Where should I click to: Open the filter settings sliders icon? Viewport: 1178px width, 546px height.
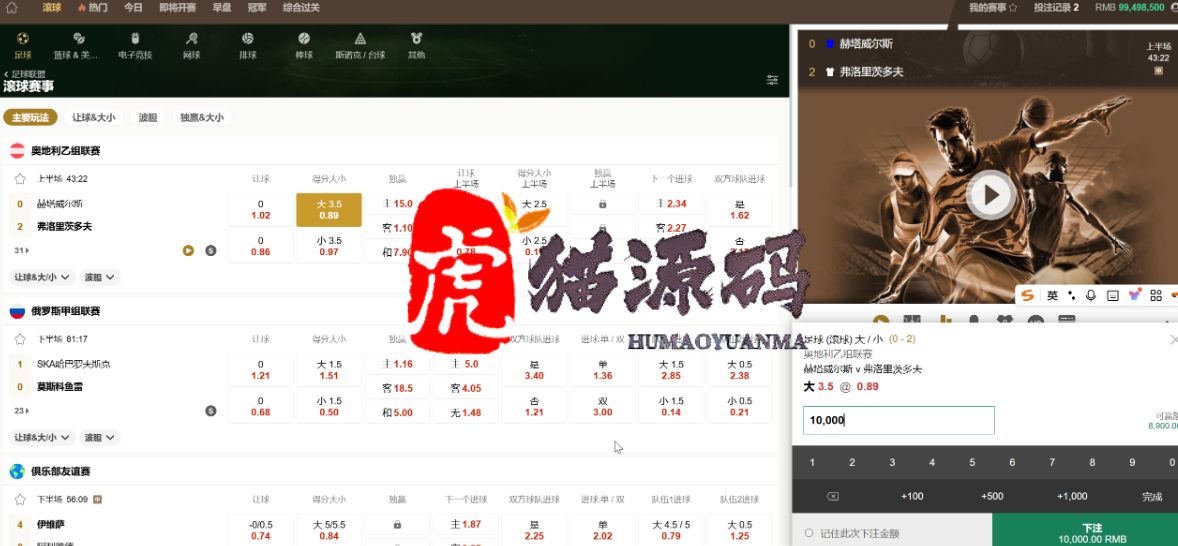tap(772, 80)
